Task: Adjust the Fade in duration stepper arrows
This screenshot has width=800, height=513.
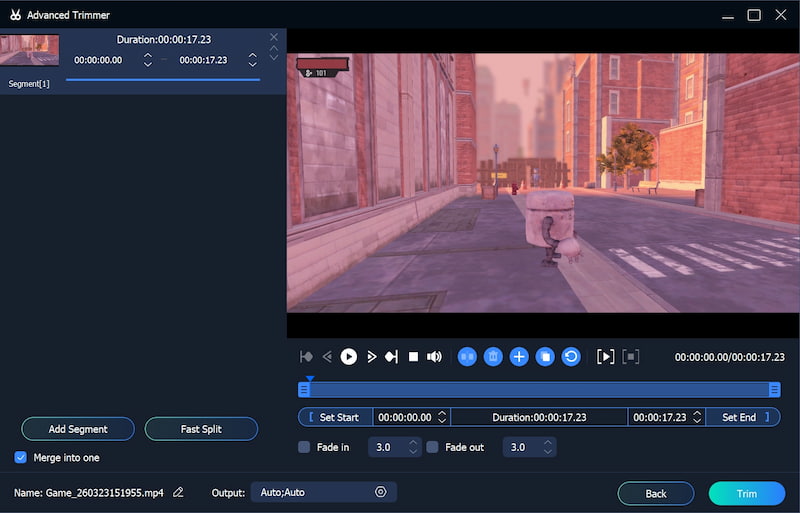Action: [x=413, y=447]
